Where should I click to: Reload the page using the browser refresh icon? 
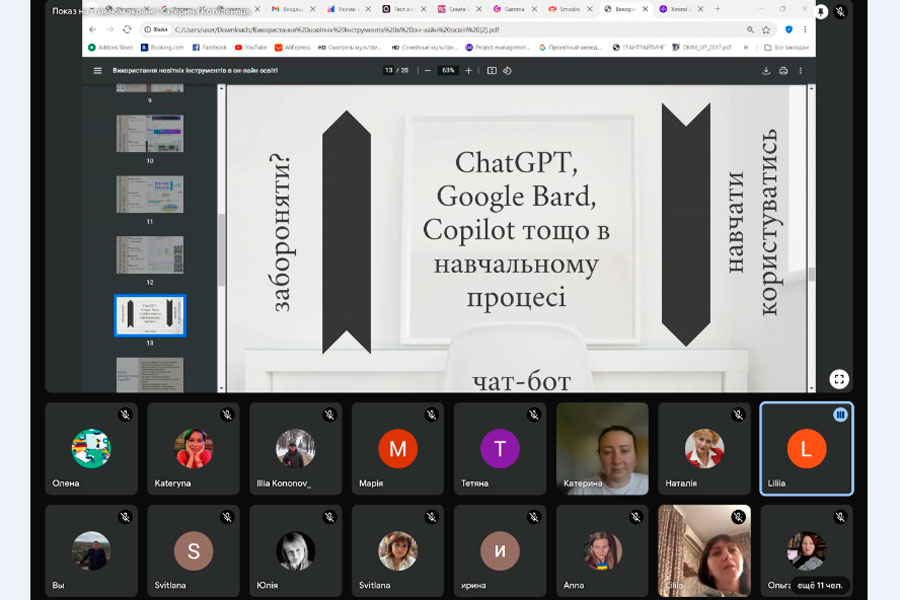pos(127,30)
